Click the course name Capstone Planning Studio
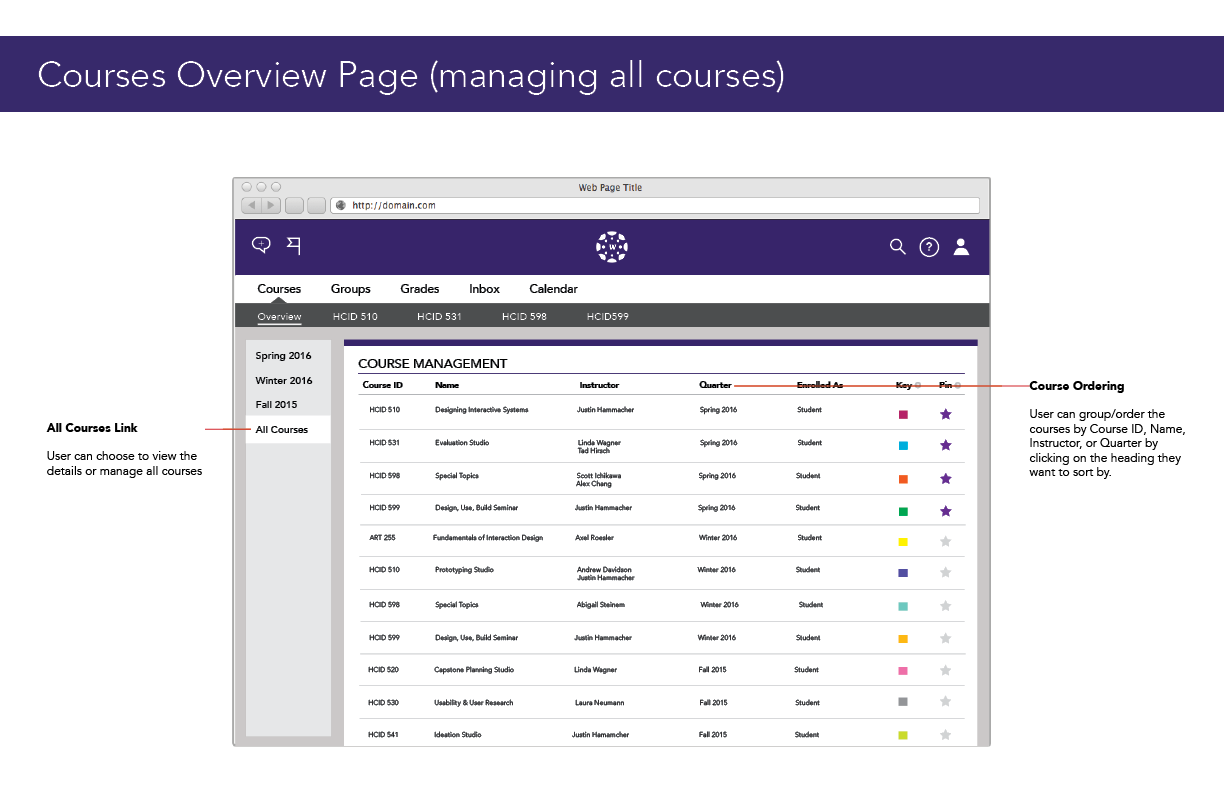The height and width of the screenshot is (792, 1224). (x=474, y=670)
